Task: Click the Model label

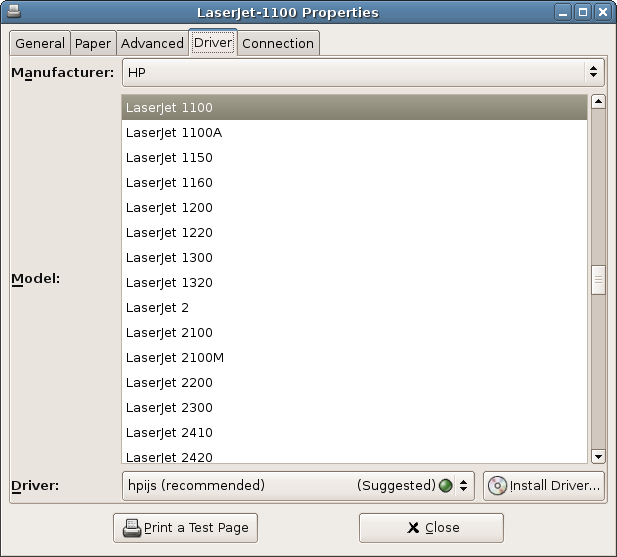Action: coord(36,278)
